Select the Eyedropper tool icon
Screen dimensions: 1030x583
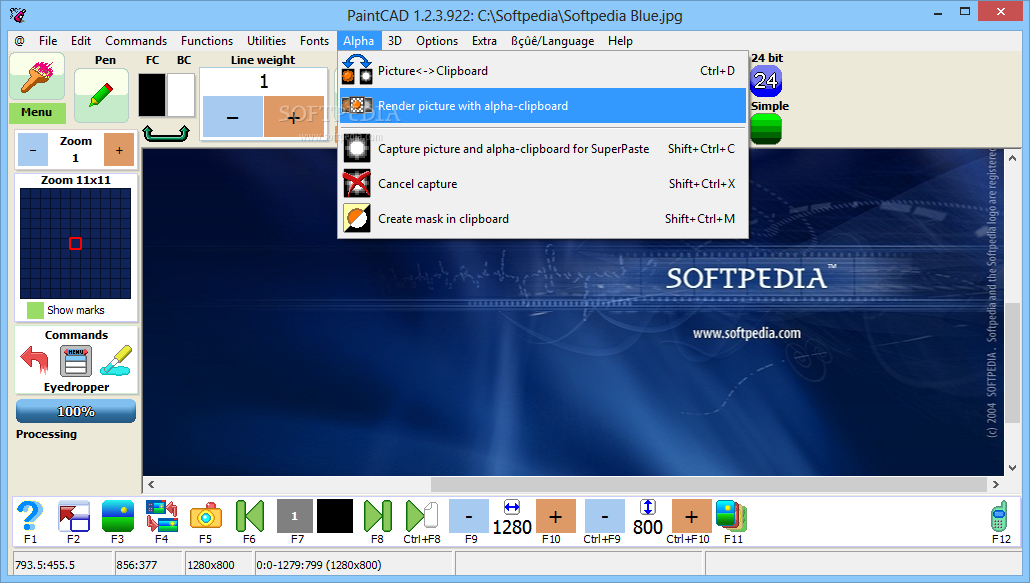point(117,360)
